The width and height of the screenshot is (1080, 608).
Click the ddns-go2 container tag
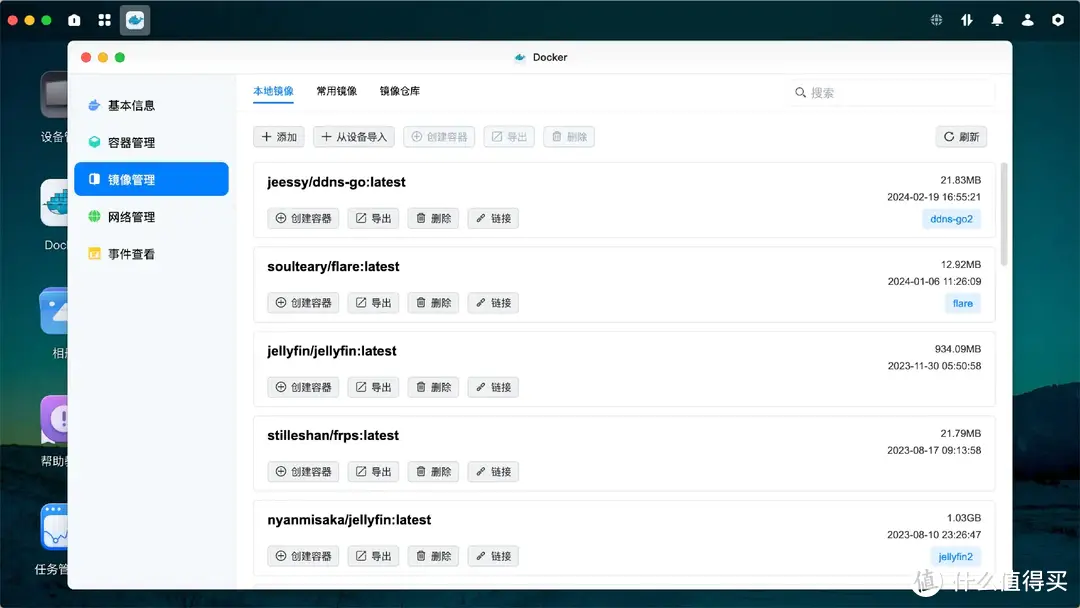(951, 219)
